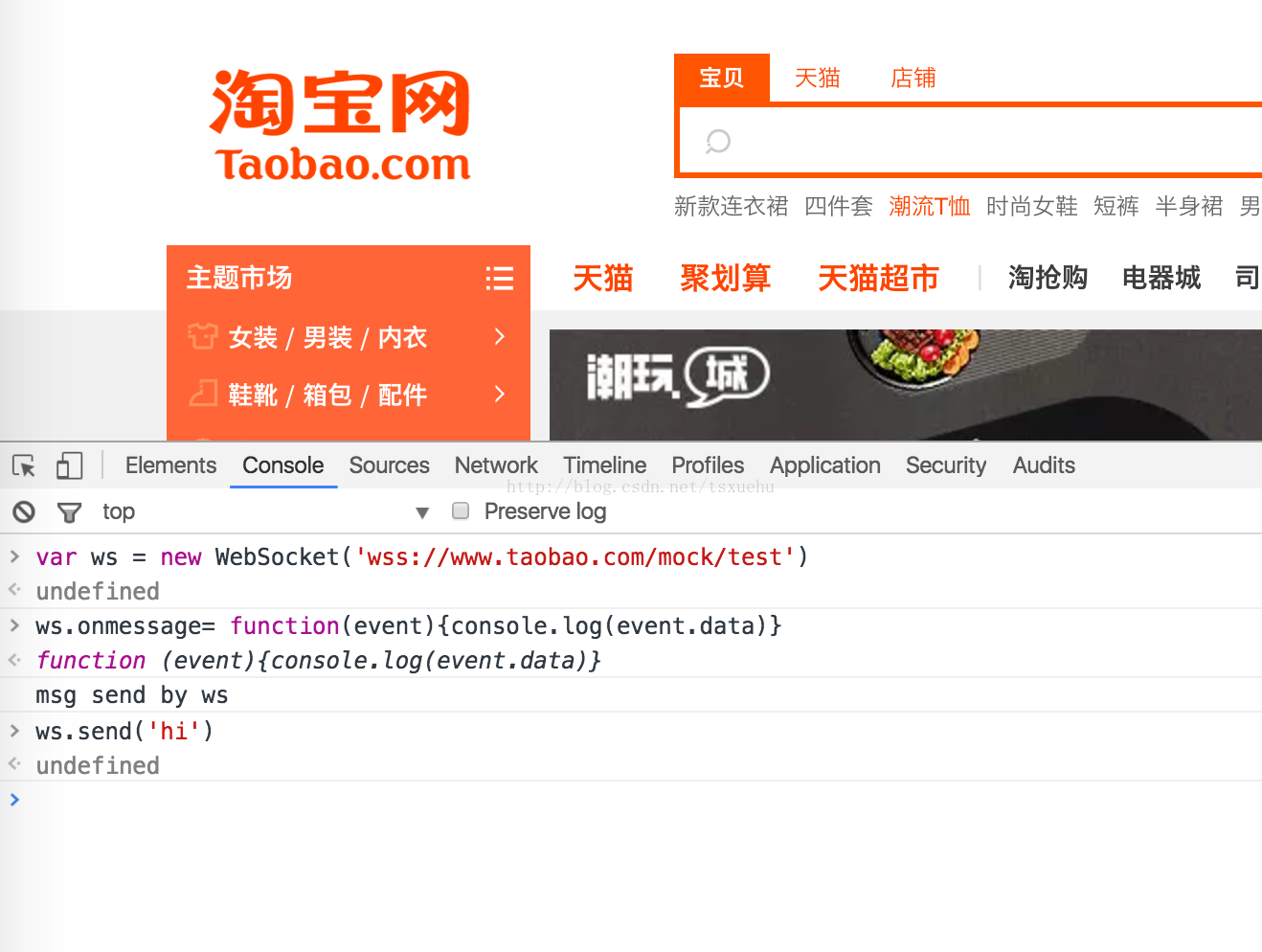
Task: Select the 宝贝 search tab
Action: coord(722,78)
